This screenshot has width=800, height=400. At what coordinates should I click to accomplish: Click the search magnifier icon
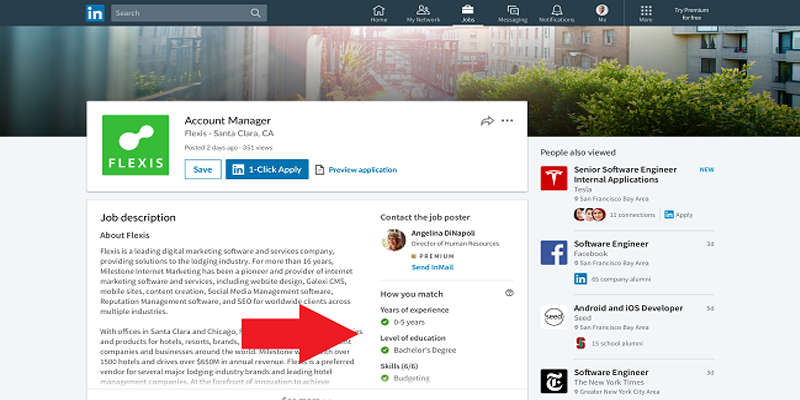pos(256,13)
